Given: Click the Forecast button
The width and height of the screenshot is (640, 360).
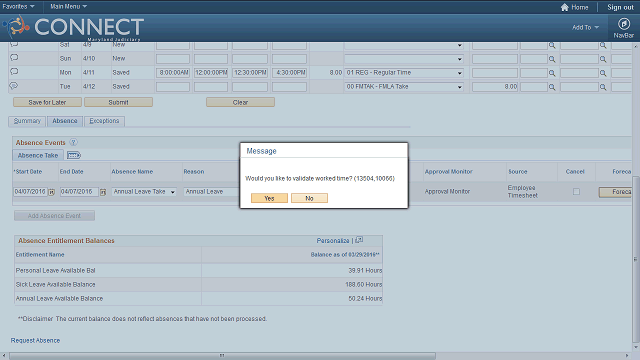Looking at the screenshot, I should [615, 192].
